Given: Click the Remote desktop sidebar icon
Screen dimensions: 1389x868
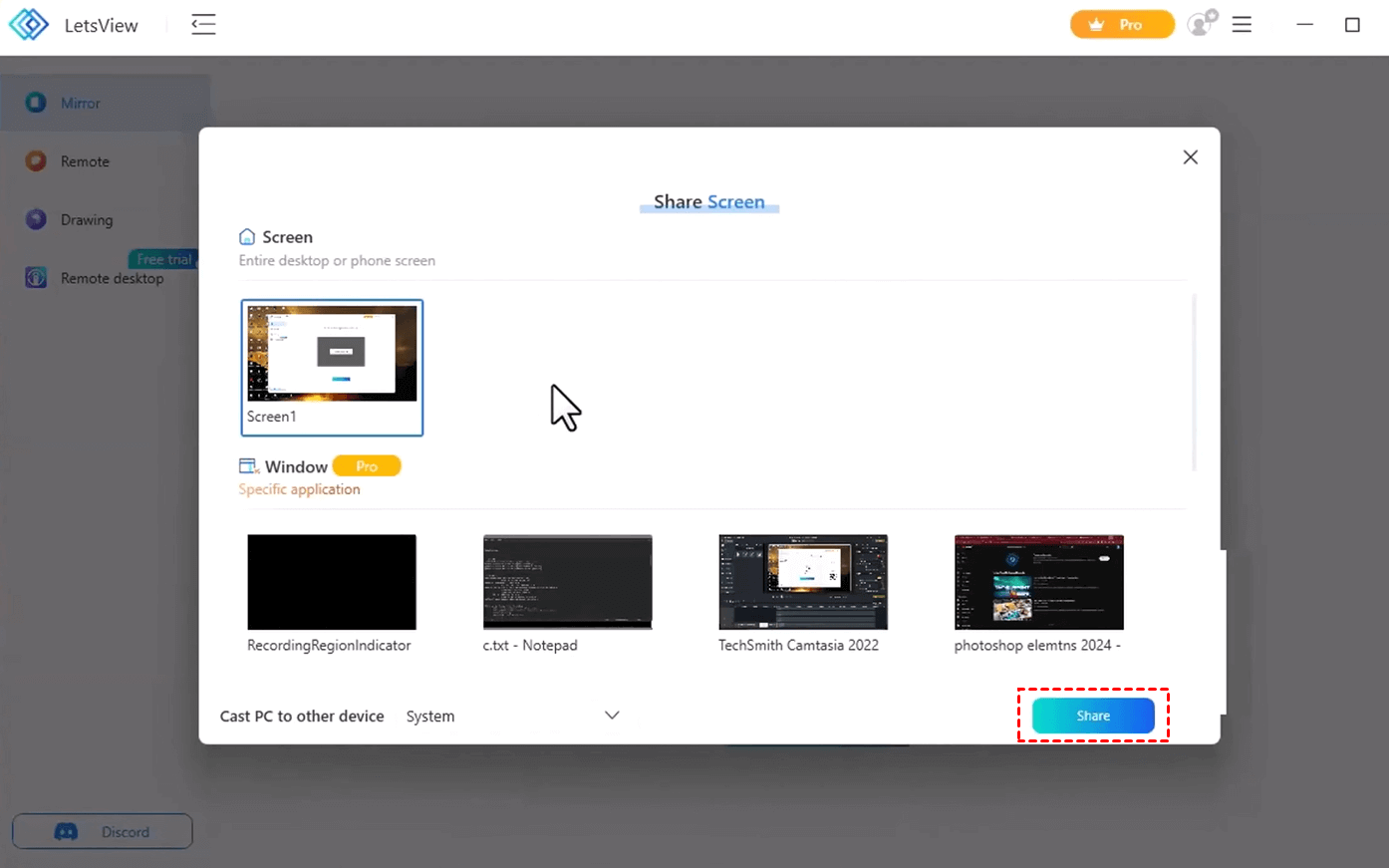Looking at the screenshot, I should tap(36, 278).
